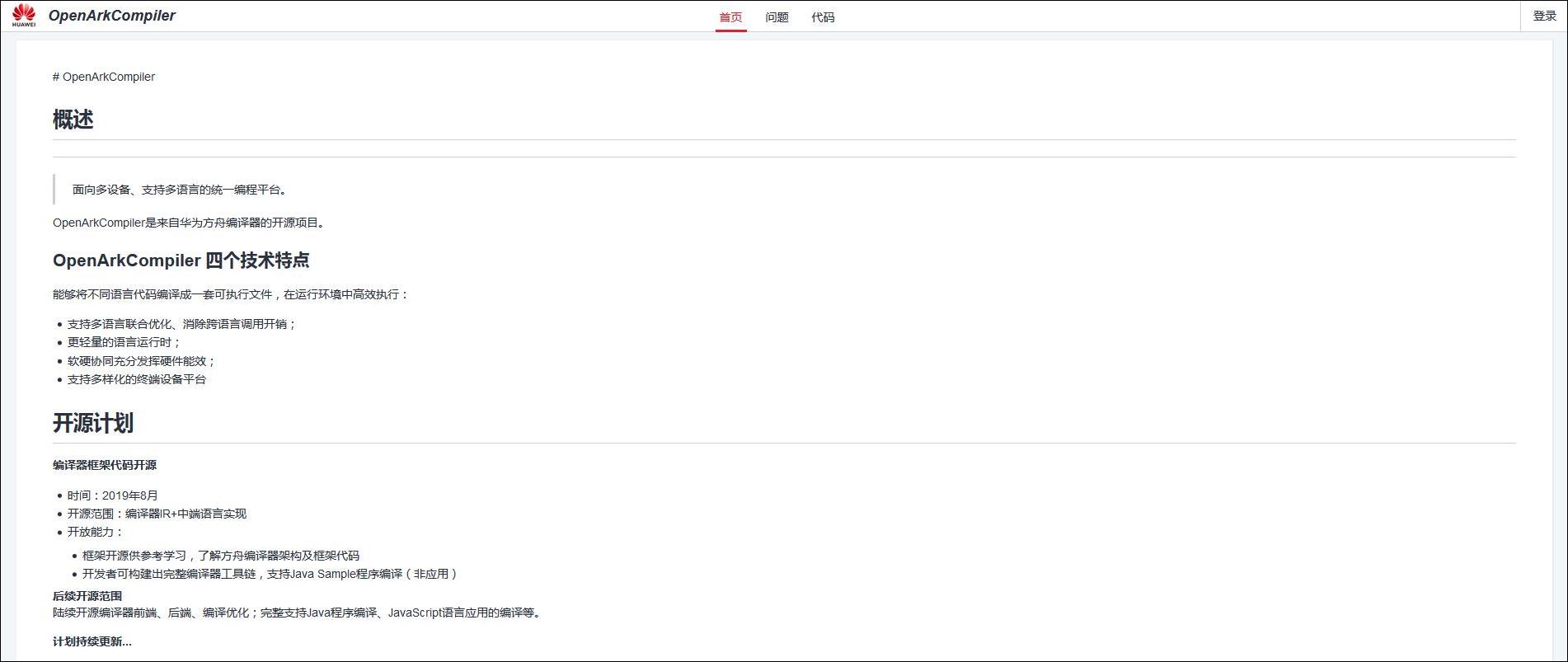Click the line 能够将不同语言代码编译成一套可执行文件
1568x662 pixels.
click(231, 294)
